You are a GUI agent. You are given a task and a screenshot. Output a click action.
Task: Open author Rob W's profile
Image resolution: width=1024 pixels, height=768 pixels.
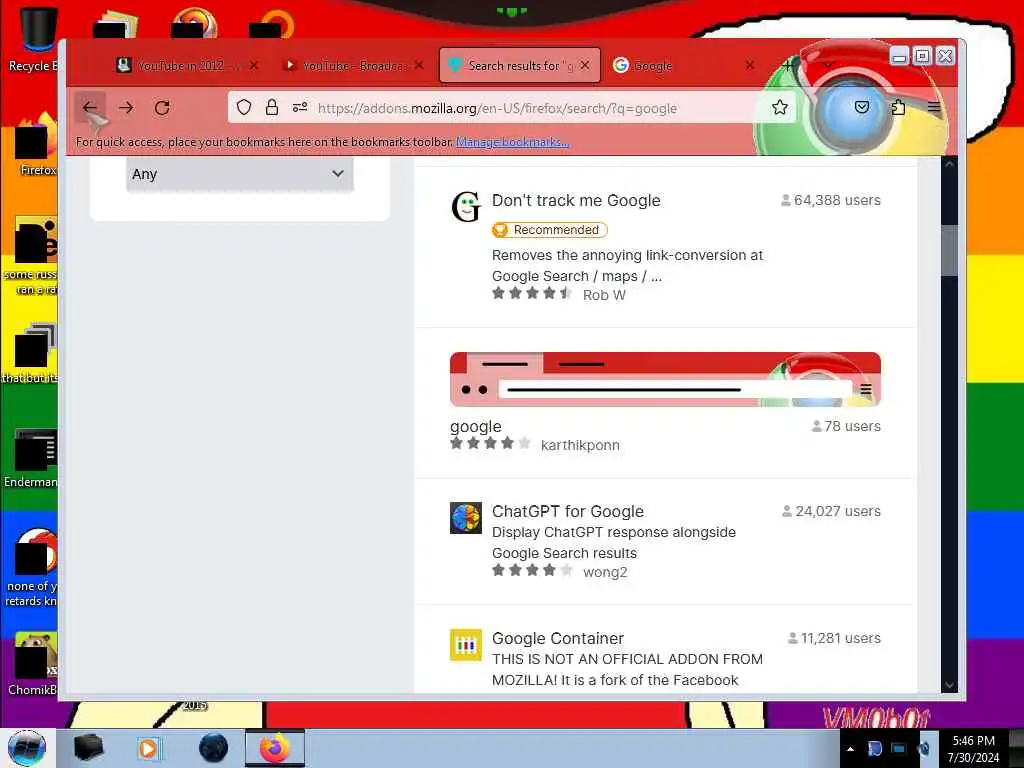(x=604, y=295)
